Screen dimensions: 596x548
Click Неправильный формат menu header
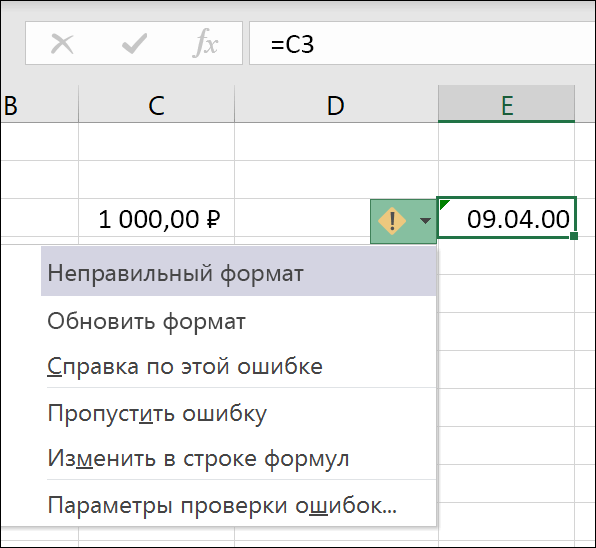click(x=238, y=271)
